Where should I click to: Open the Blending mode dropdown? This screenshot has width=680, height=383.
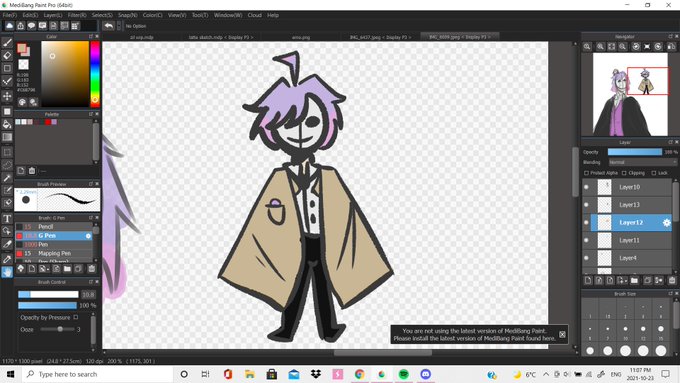[x=642, y=162]
